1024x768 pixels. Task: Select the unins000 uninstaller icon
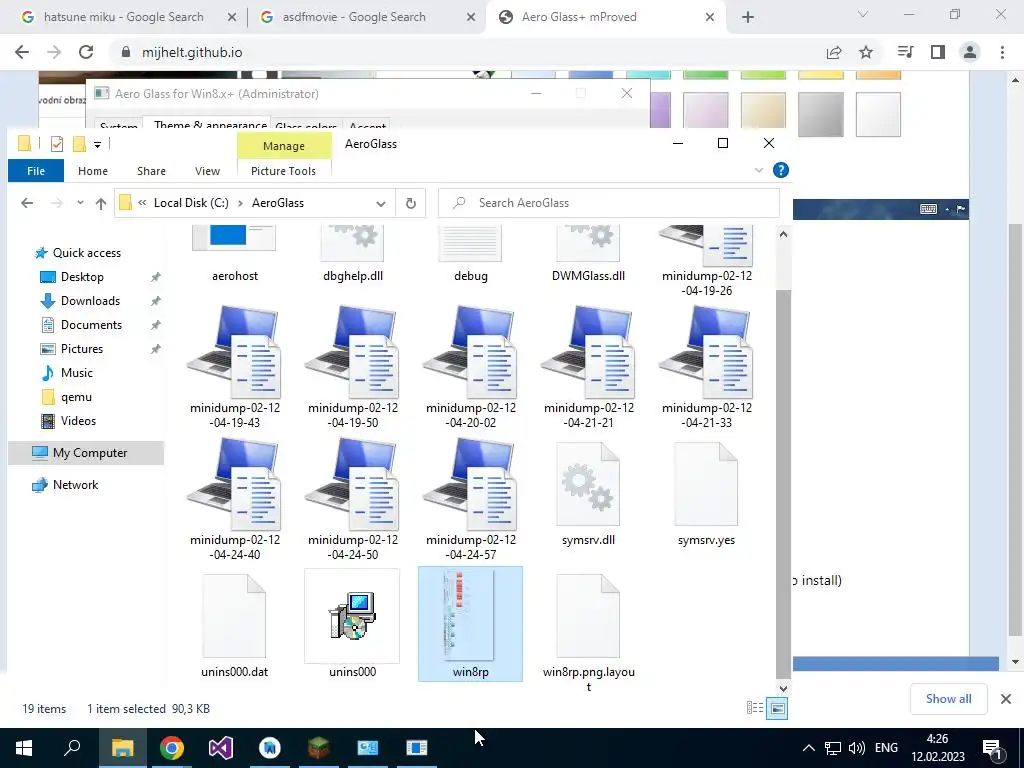click(x=353, y=625)
